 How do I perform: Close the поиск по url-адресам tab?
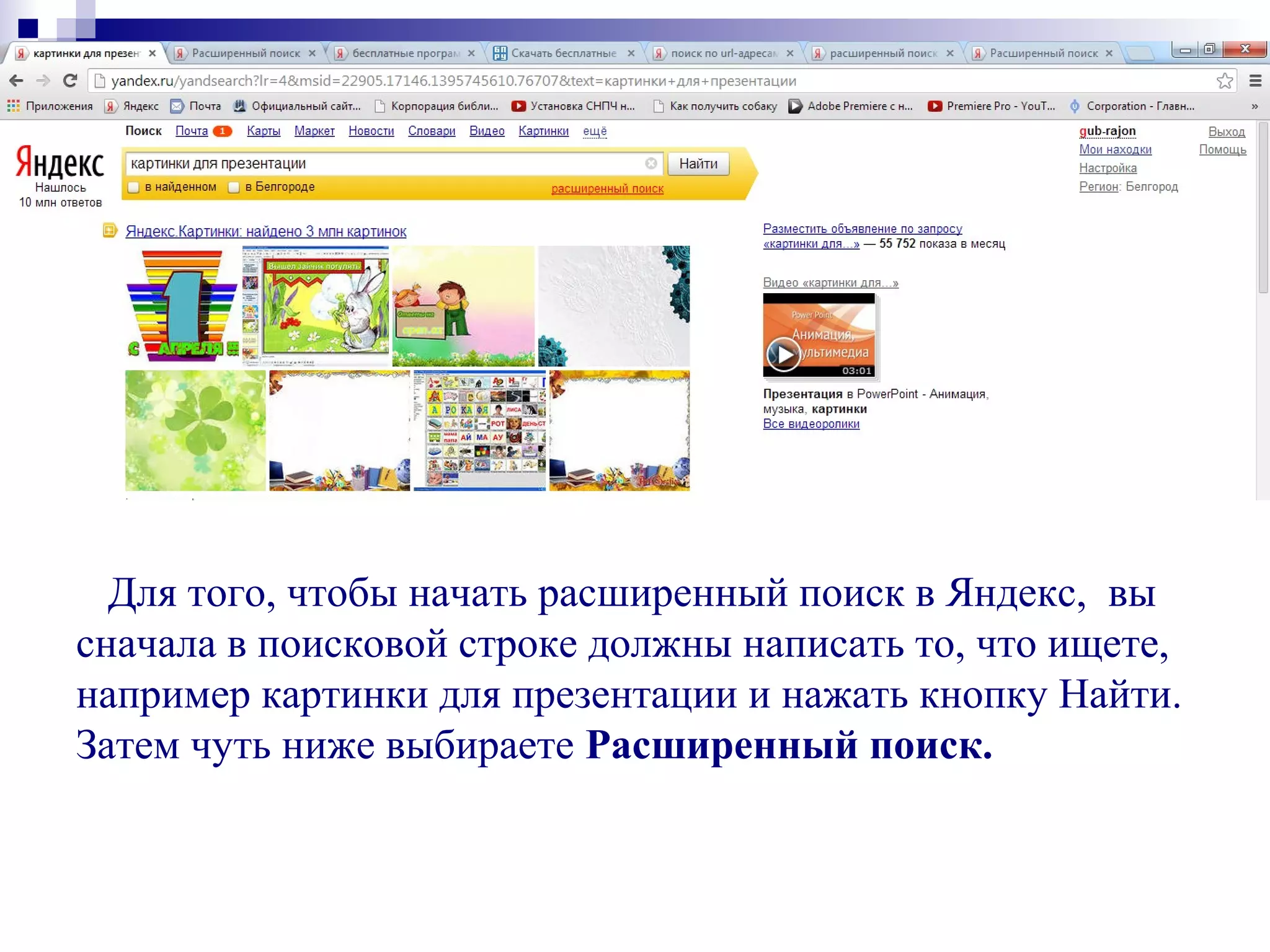click(790, 53)
